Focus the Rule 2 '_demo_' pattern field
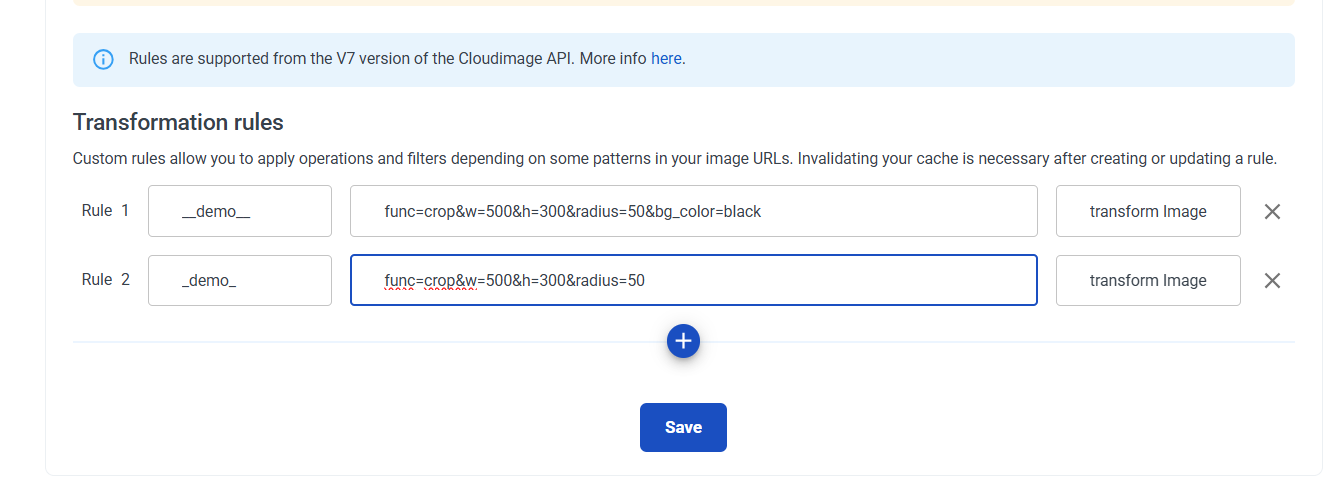 pyautogui.click(x=239, y=280)
